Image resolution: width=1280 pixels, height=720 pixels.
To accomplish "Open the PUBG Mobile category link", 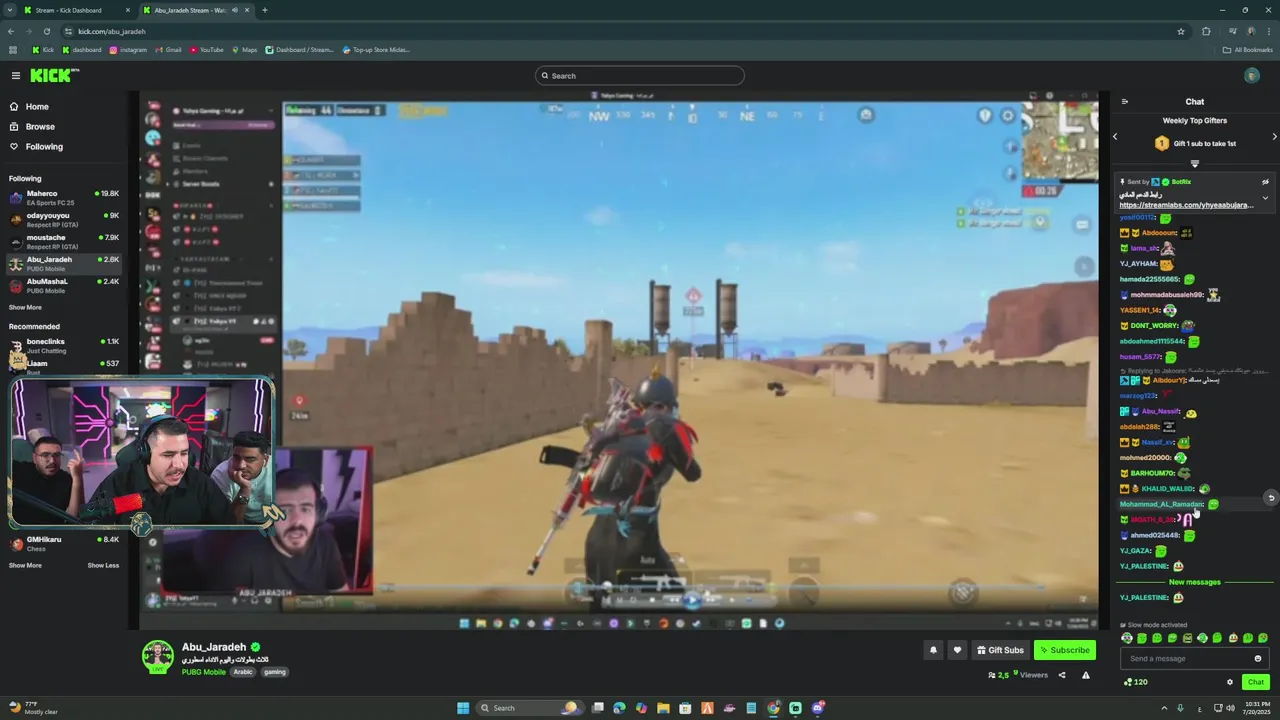I will point(204,672).
